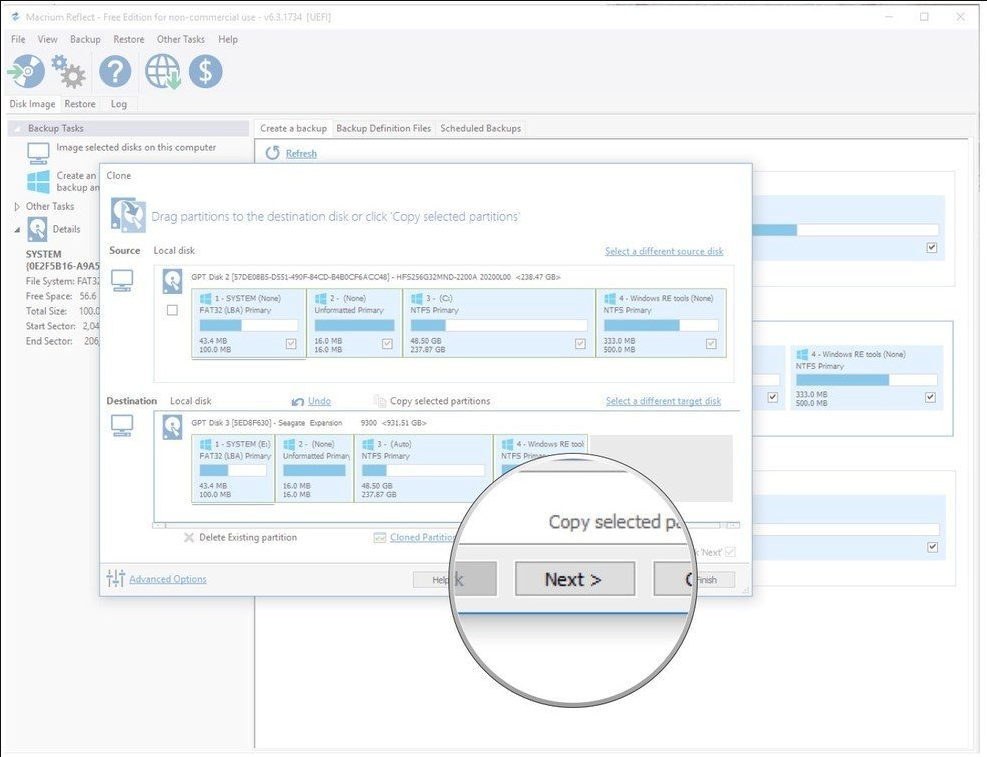This screenshot has width=987, height=757.
Task: Toggle background Windows RE tools partition checkbox
Action: (x=931, y=398)
